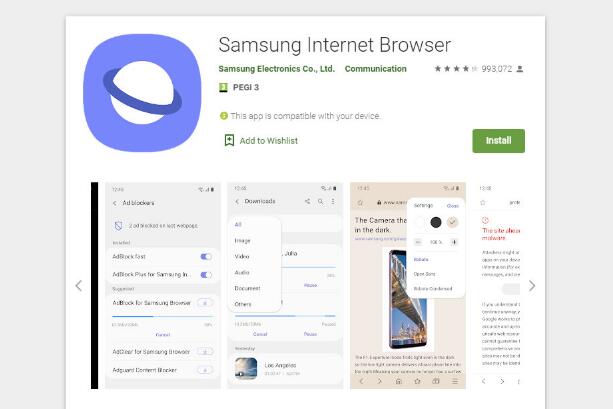Click the green Install button
Screen dimensions: 613x409
(498, 141)
